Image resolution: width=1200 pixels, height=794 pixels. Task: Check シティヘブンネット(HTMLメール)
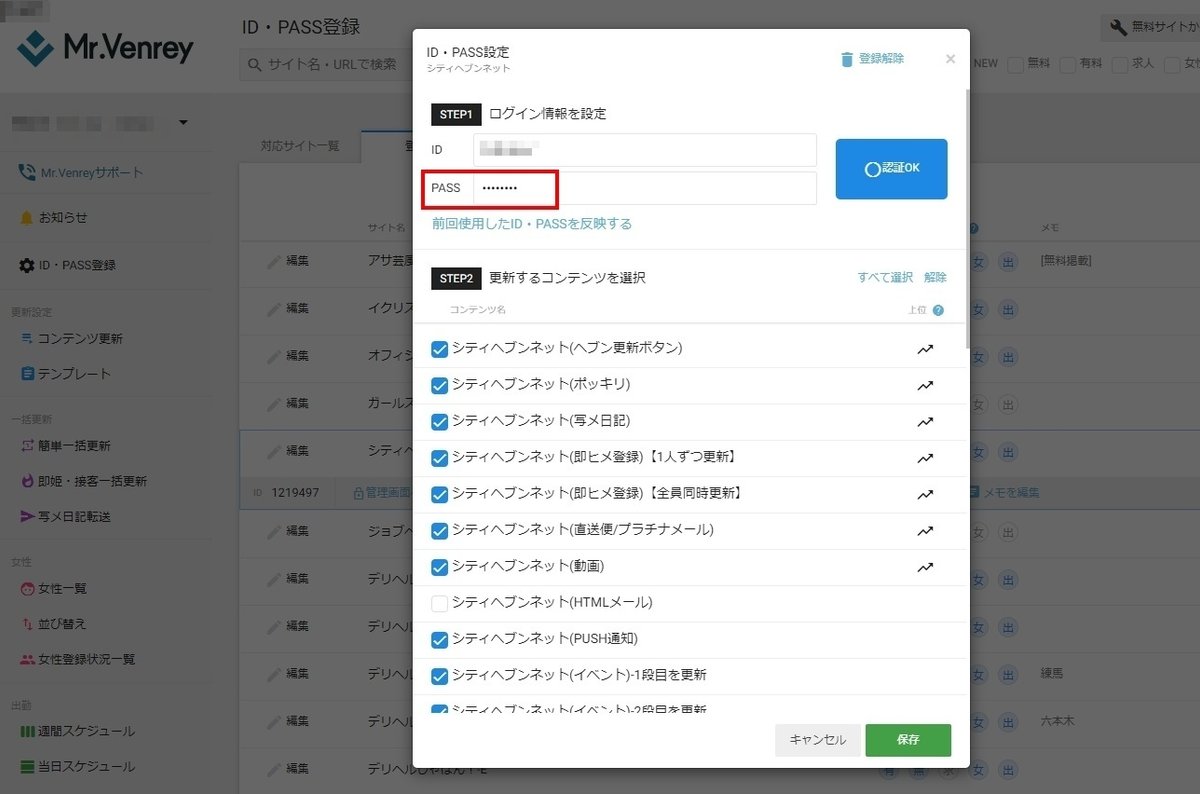coord(439,603)
